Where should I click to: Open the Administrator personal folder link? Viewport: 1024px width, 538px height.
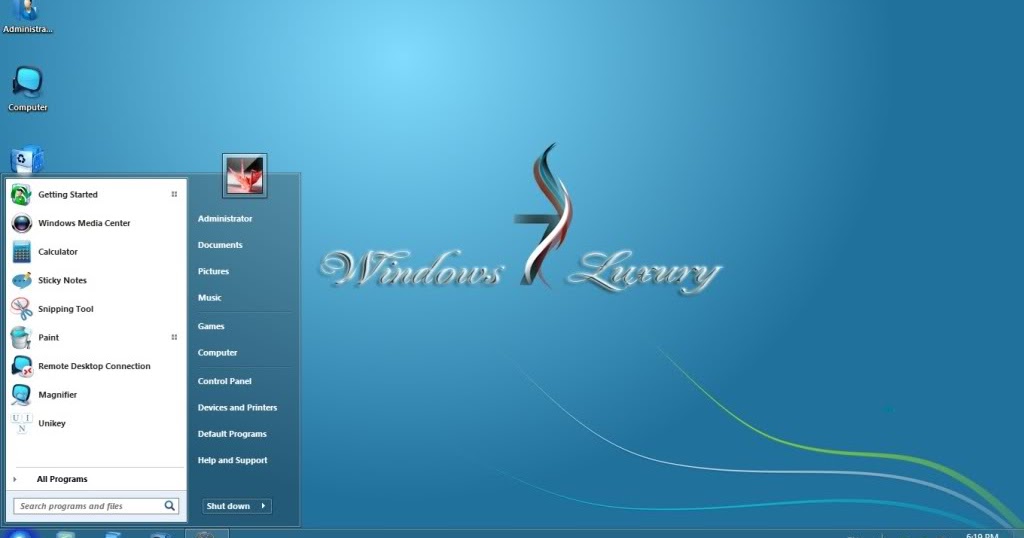point(225,219)
